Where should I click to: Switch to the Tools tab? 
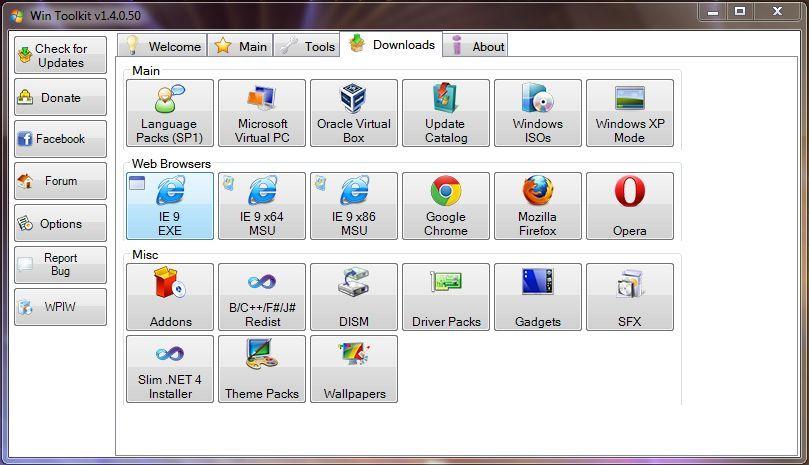[306, 45]
